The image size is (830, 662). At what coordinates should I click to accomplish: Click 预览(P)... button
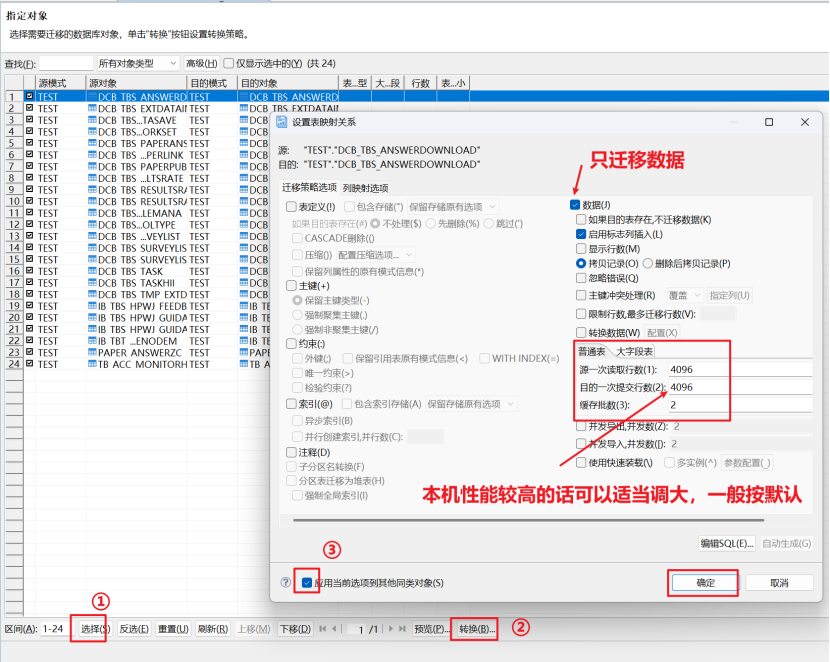pyautogui.click(x=432, y=629)
